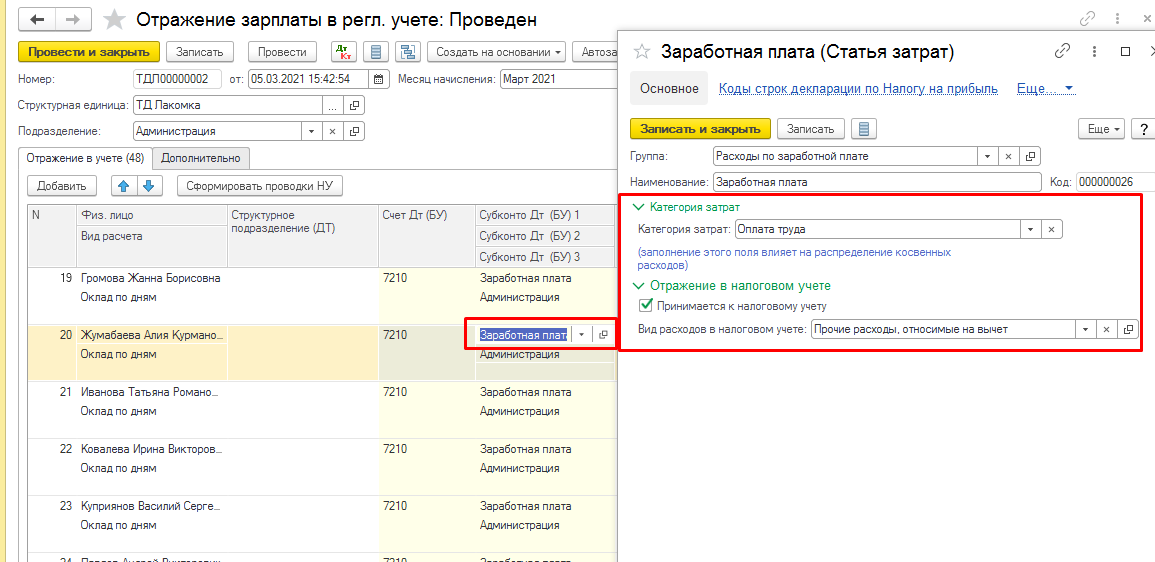
Task: Open the Вид расходов в налоговом учете item
Action: pos(1128,329)
